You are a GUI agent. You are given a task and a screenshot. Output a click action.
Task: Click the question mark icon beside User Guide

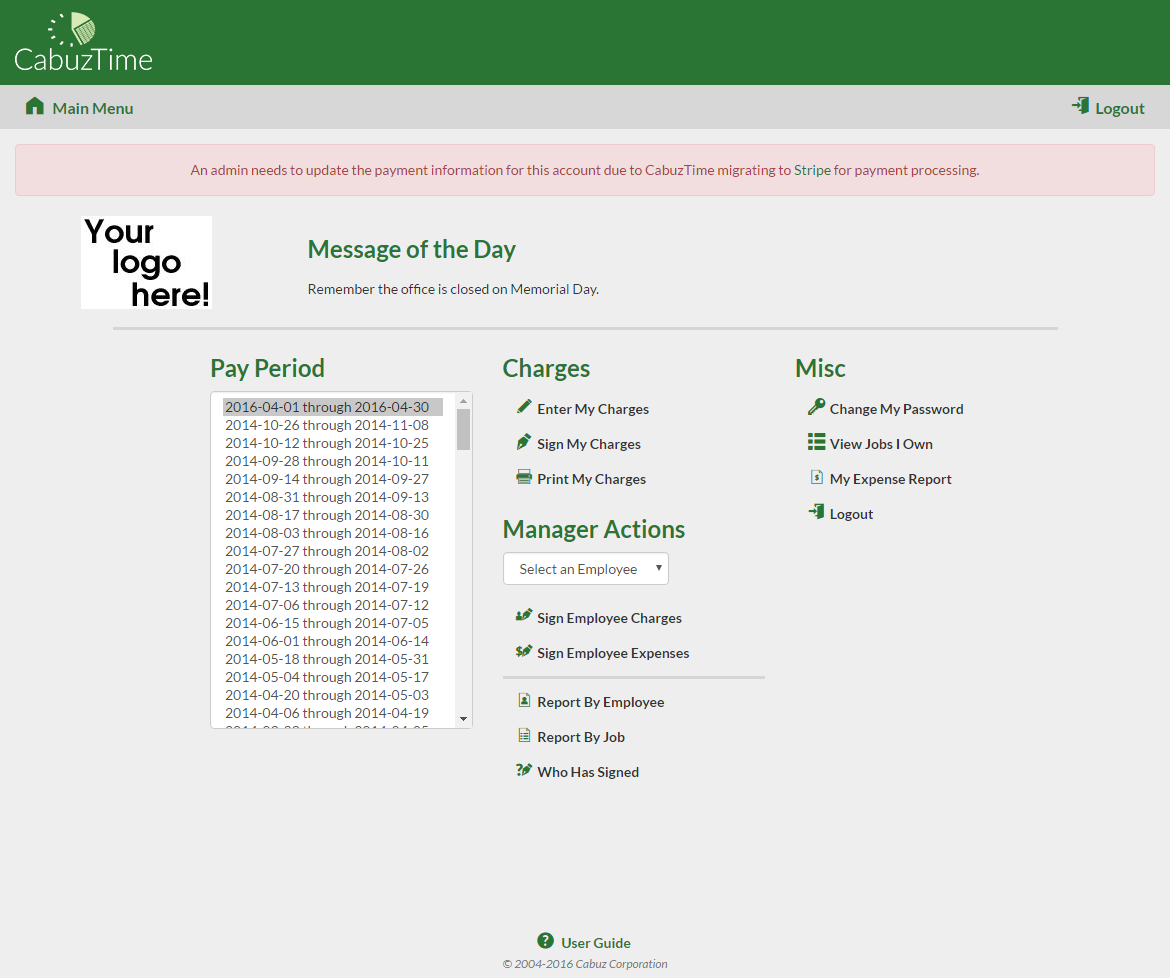click(x=545, y=941)
